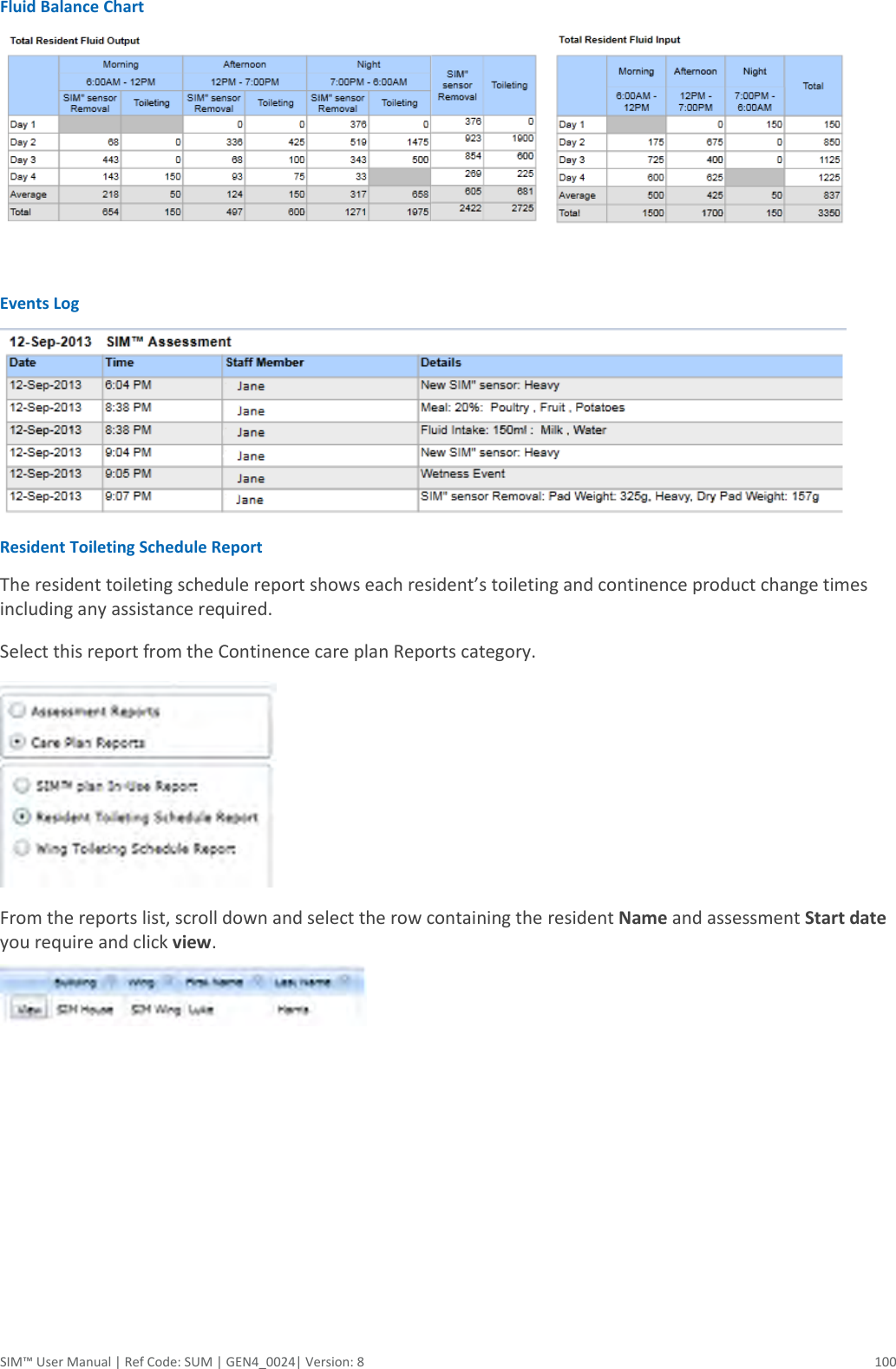Click the 'SIM Wing' cell in reports list
Screen dimensions: 896x1369
point(155,1010)
